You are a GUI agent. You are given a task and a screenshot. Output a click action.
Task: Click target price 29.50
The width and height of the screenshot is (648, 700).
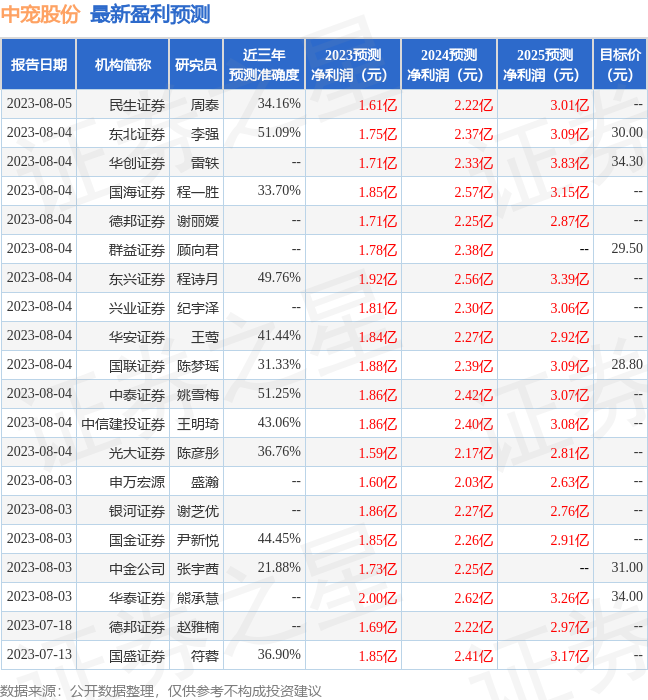coord(627,249)
